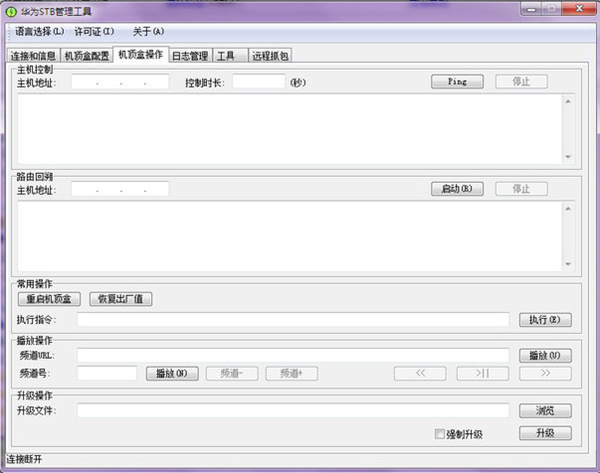
Task: Click the 执行(E) button
Action: (545, 320)
